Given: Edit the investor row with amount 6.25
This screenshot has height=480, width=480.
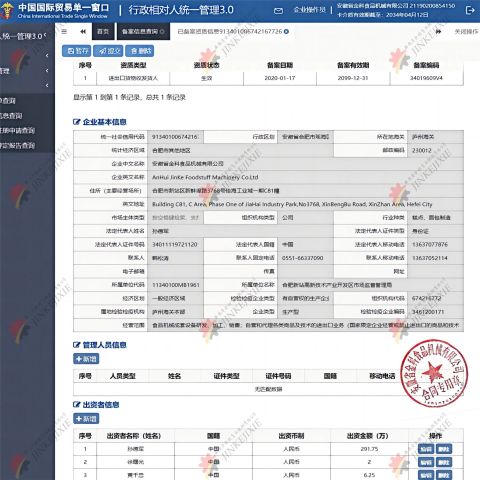Looking at the screenshot, I should click(x=426, y=475).
